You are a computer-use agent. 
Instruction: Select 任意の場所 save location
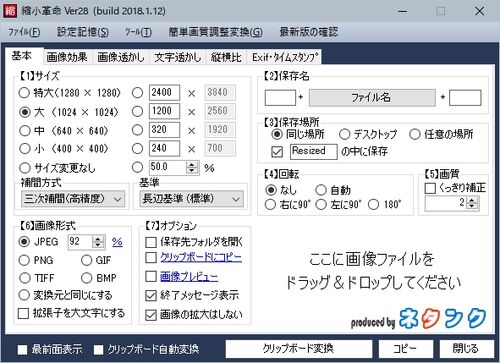coord(415,135)
